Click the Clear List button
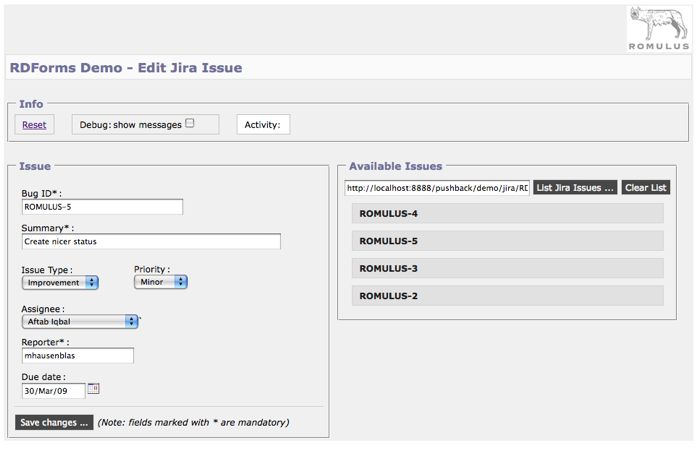 [x=645, y=188]
